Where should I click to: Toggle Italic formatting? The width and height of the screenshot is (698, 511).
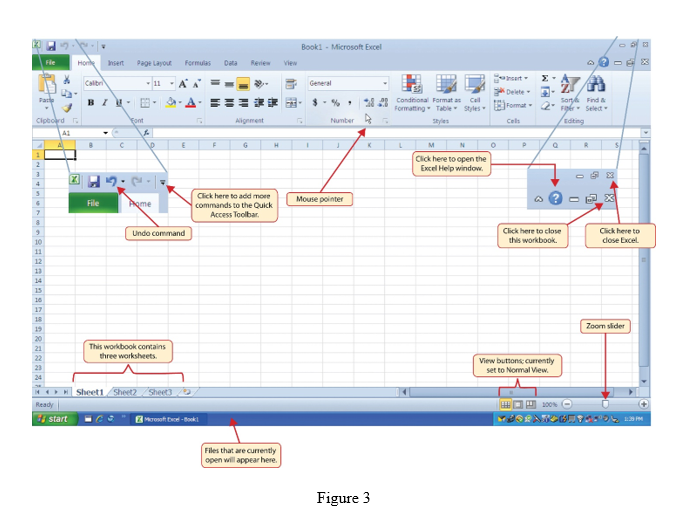point(105,103)
